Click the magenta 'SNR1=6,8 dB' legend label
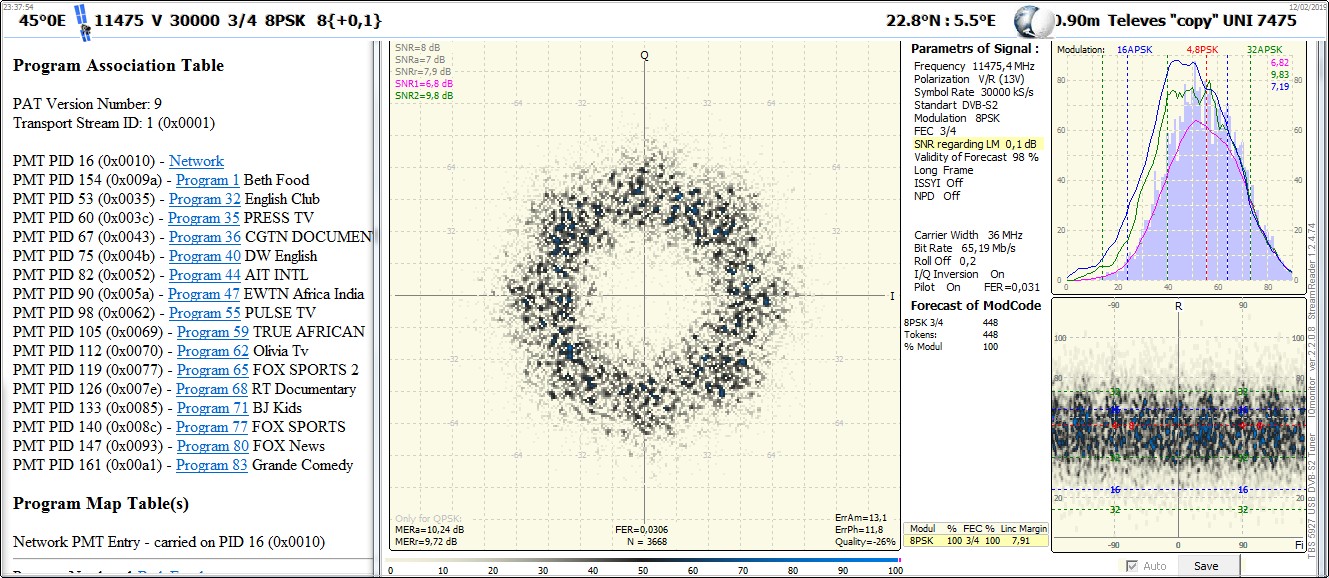The image size is (1329, 578). click(x=423, y=84)
